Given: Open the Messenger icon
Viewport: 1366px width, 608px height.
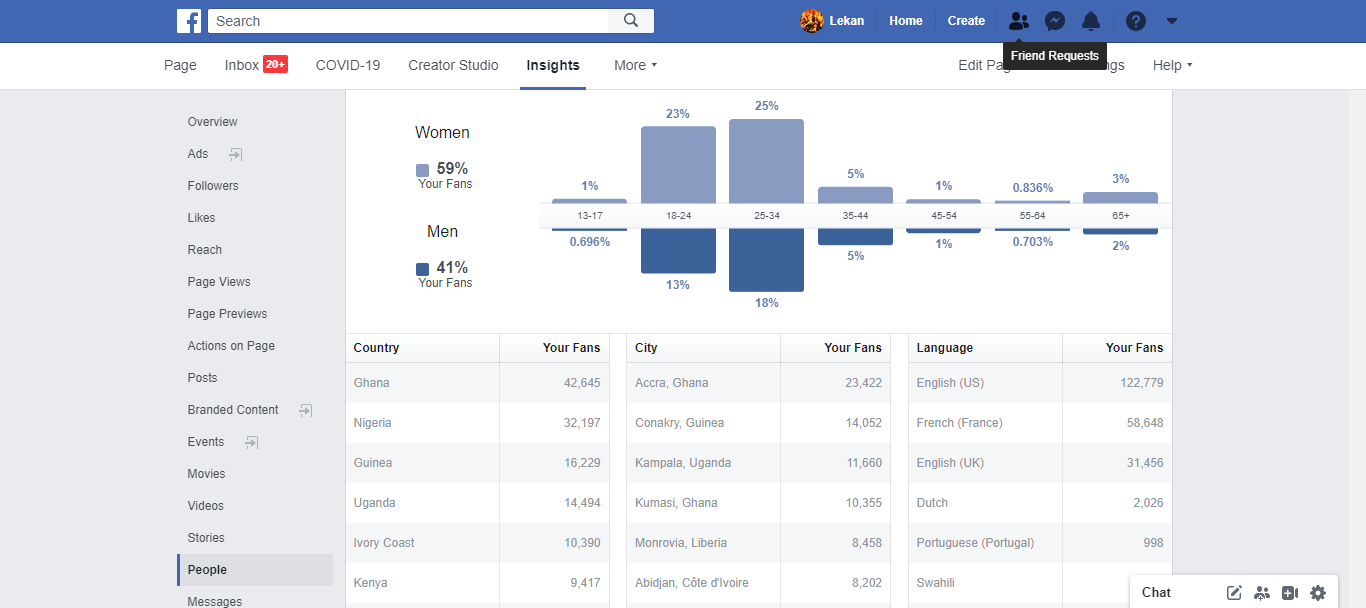Looking at the screenshot, I should (x=1054, y=21).
